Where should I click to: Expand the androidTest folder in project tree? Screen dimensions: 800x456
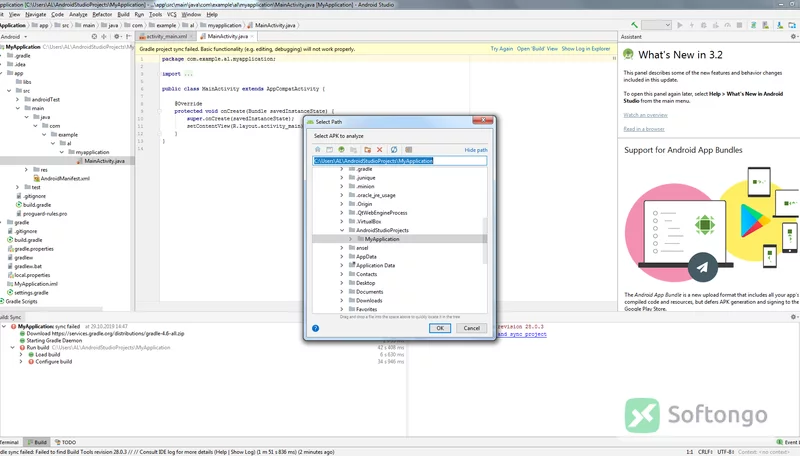tap(17, 99)
